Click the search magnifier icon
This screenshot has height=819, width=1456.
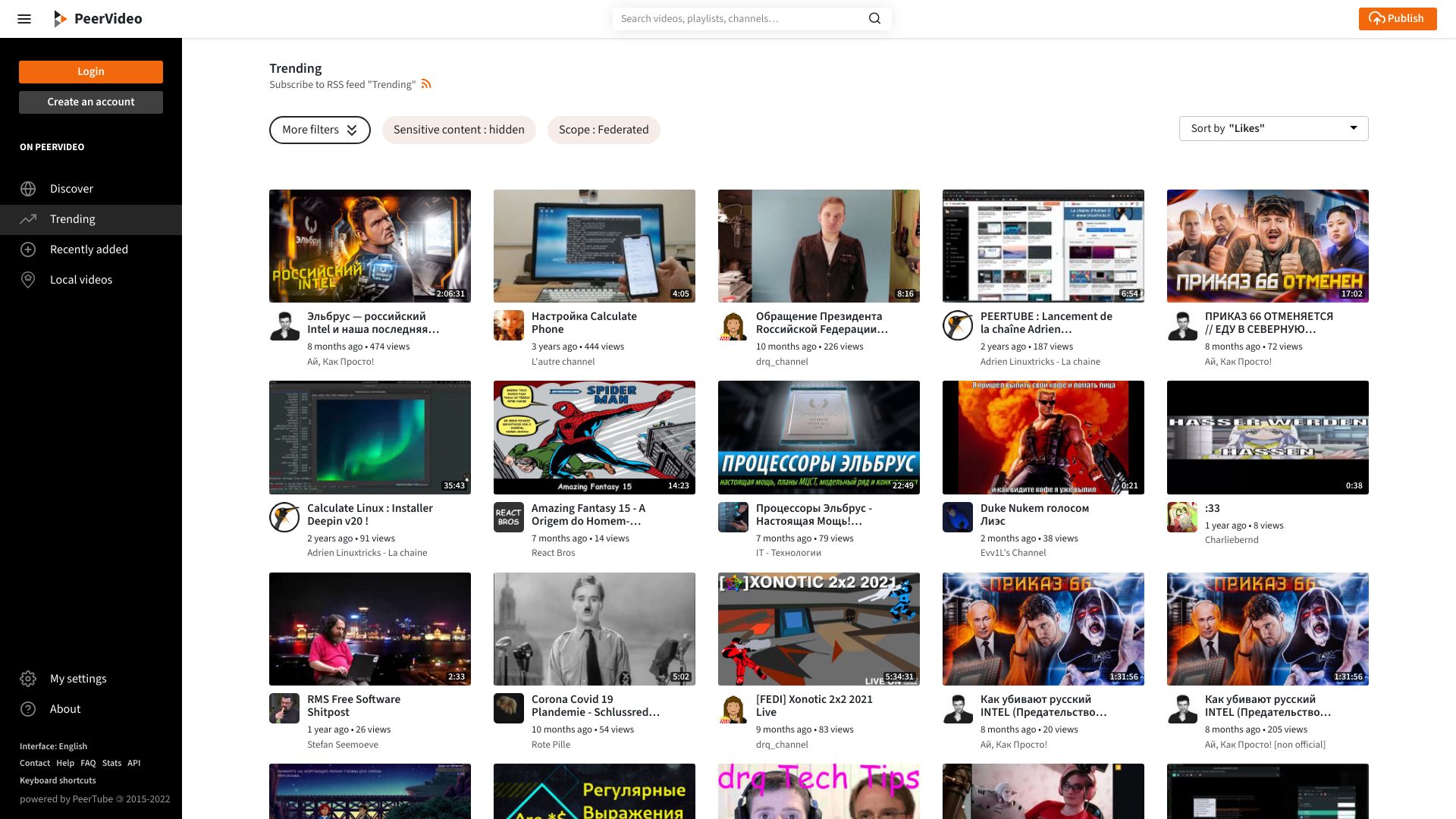coord(874,19)
